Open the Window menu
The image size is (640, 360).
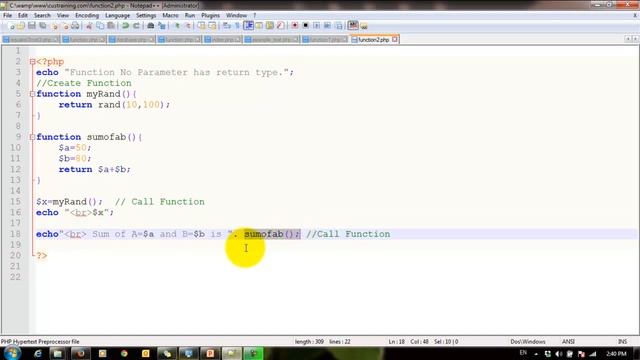(x=236, y=16)
